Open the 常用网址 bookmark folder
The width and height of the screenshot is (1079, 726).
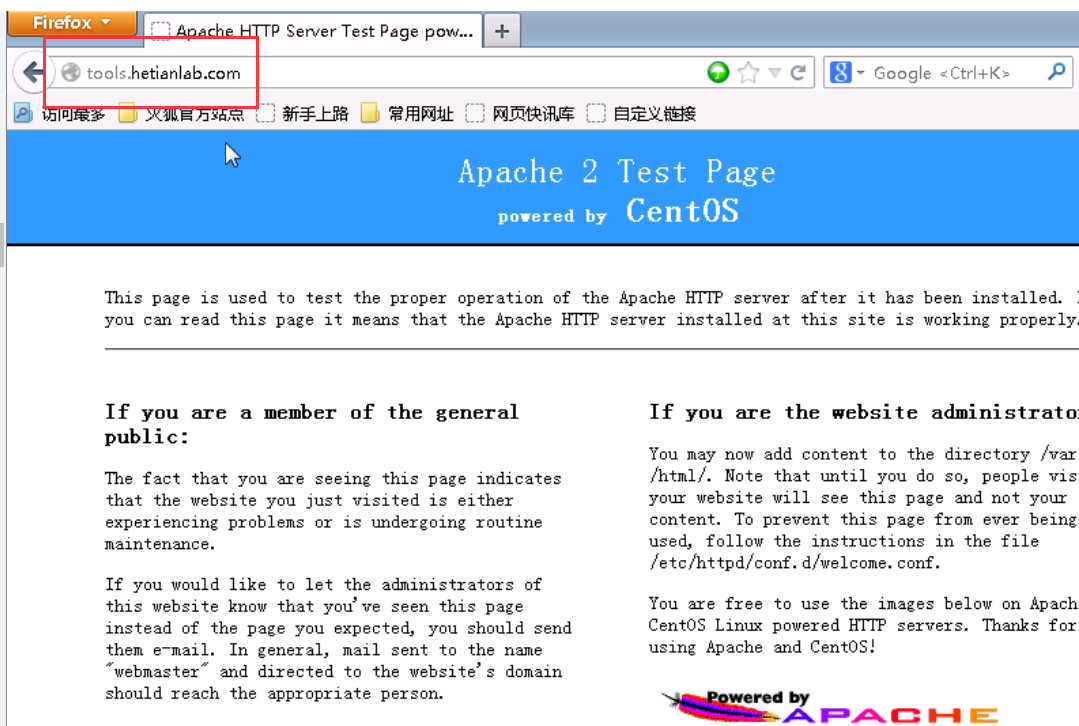click(407, 114)
